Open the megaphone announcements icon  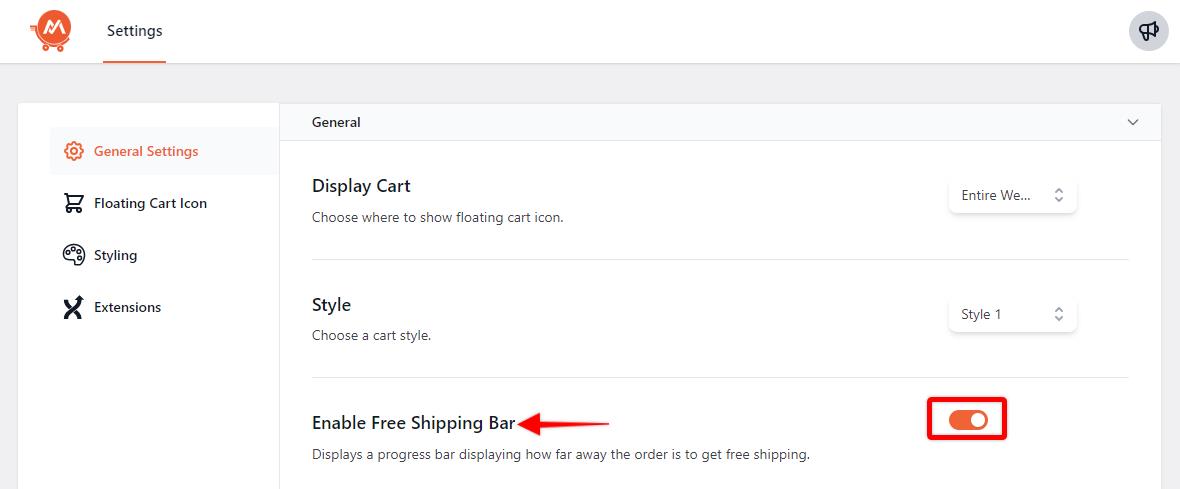pos(1149,31)
